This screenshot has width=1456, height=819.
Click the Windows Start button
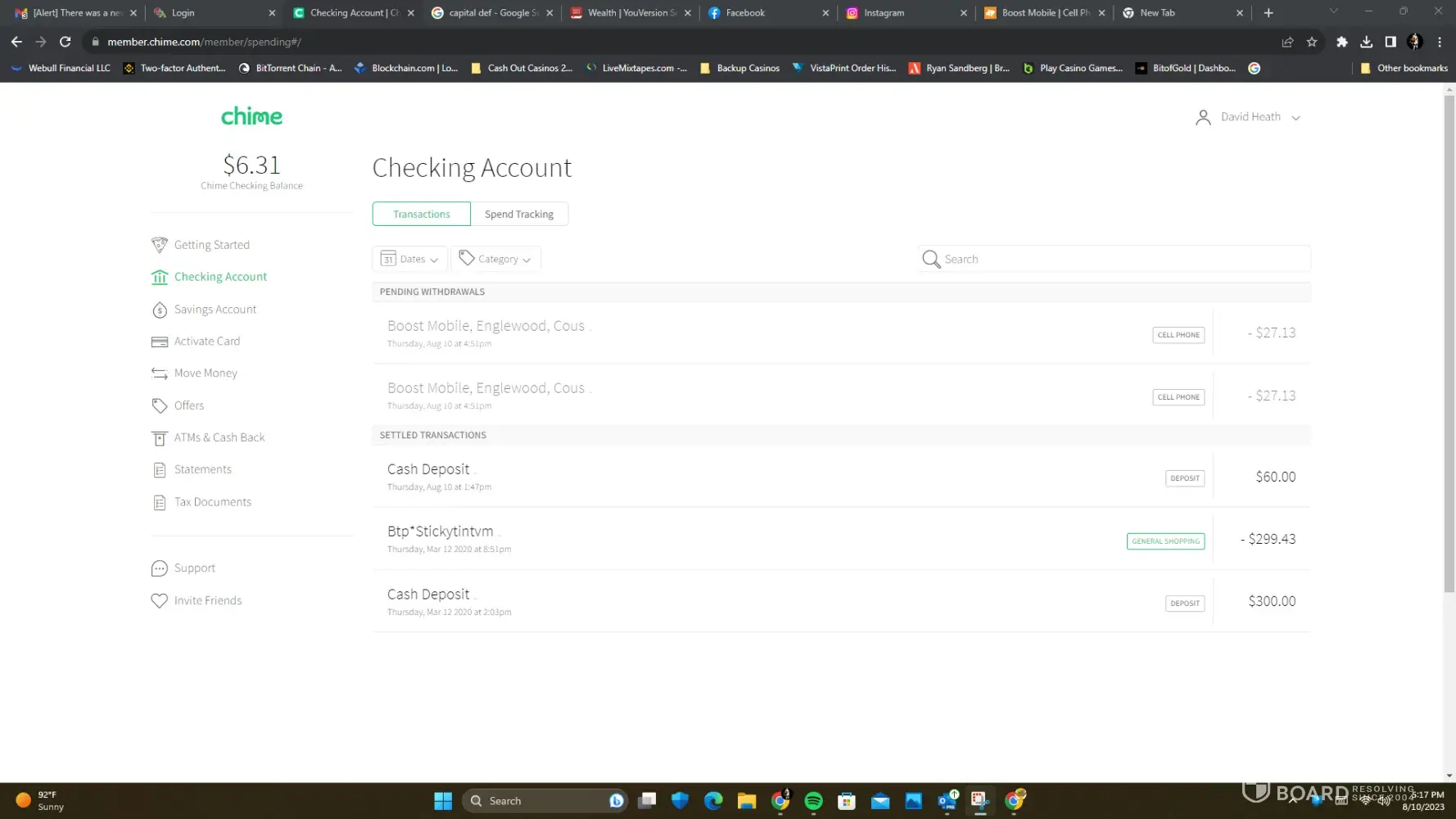click(x=443, y=801)
